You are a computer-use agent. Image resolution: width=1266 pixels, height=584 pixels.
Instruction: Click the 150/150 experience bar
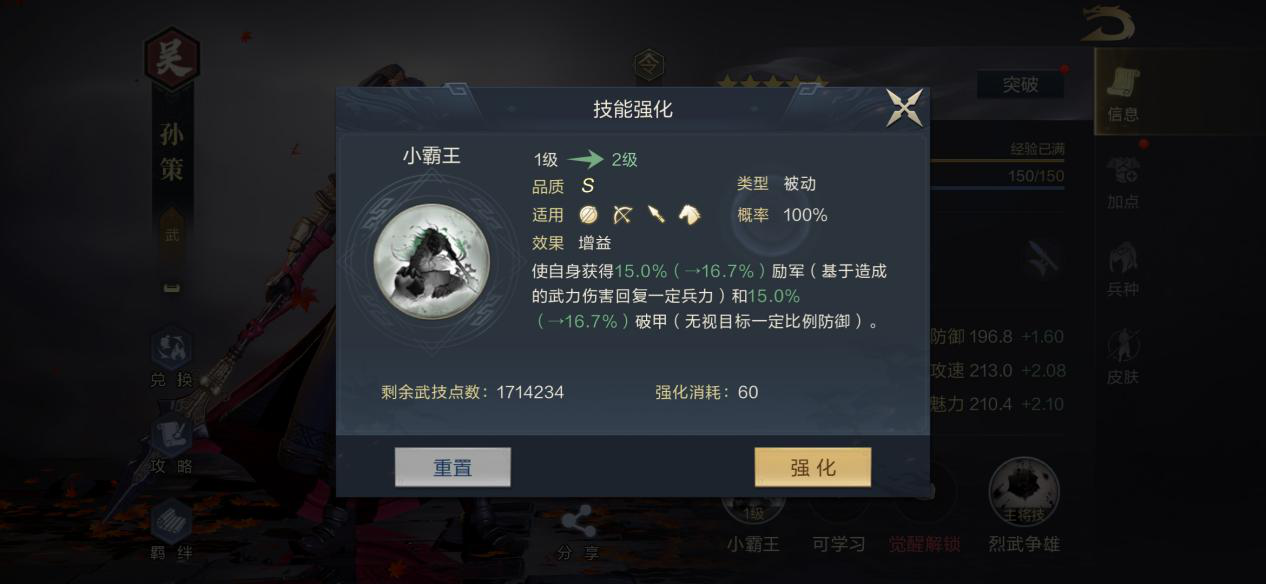point(997,177)
